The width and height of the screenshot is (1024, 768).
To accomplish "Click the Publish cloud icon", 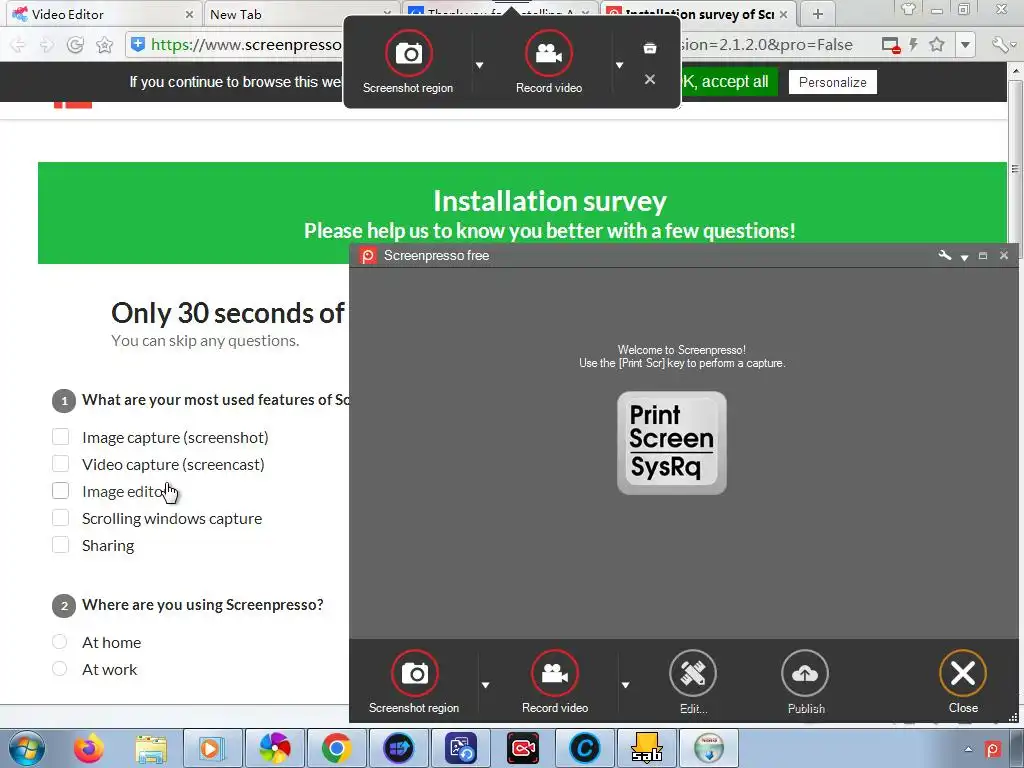I will coord(805,673).
